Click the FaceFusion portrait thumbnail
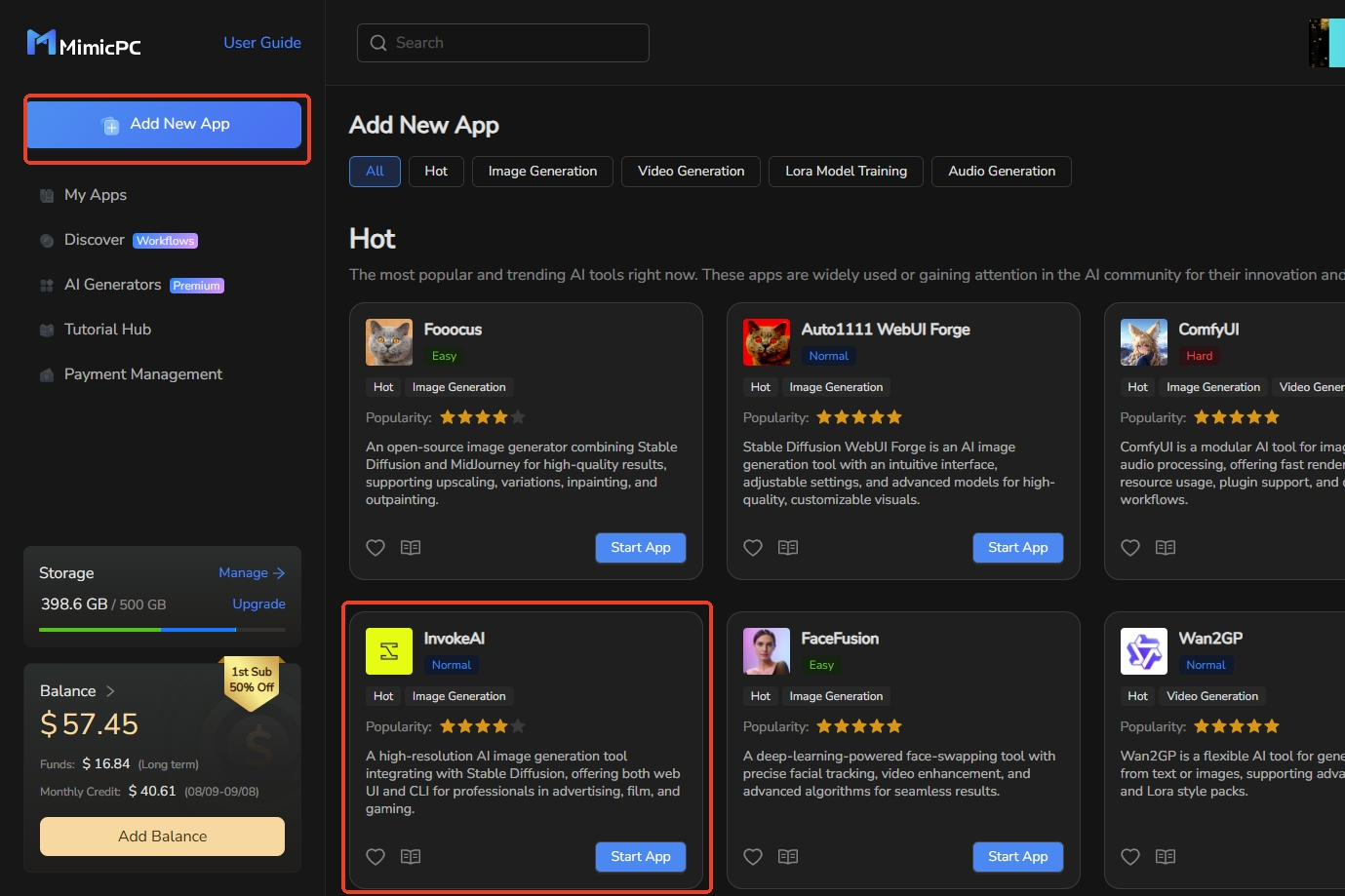 coord(767,651)
